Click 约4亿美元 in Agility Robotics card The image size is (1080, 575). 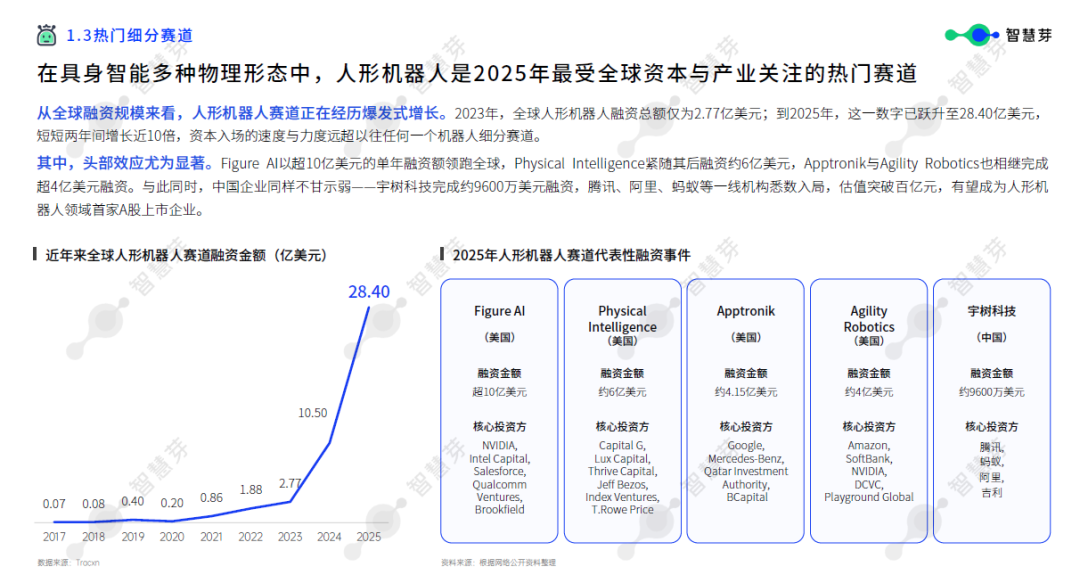click(x=869, y=392)
